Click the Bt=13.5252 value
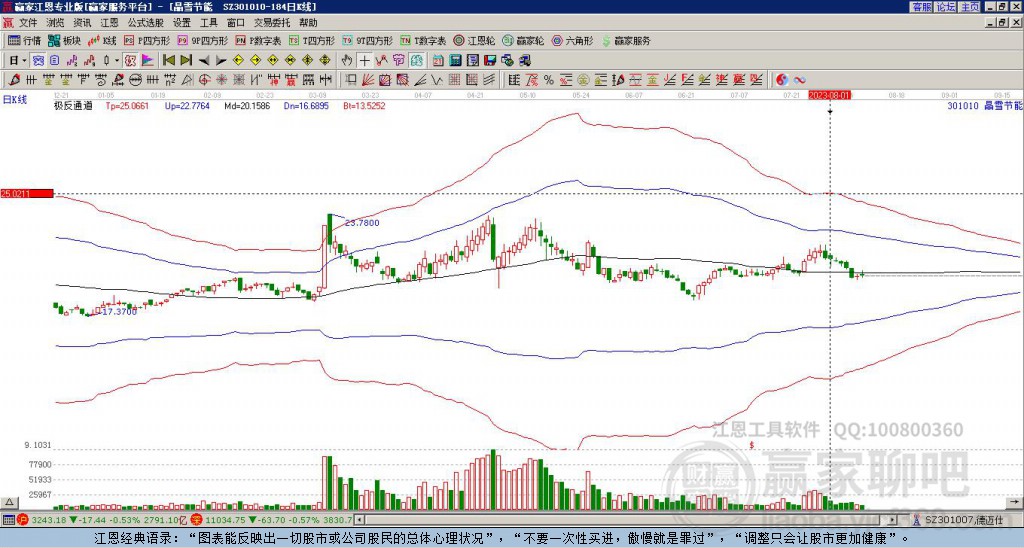Image resolution: width=1024 pixels, height=548 pixels. [x=364, y=105]
